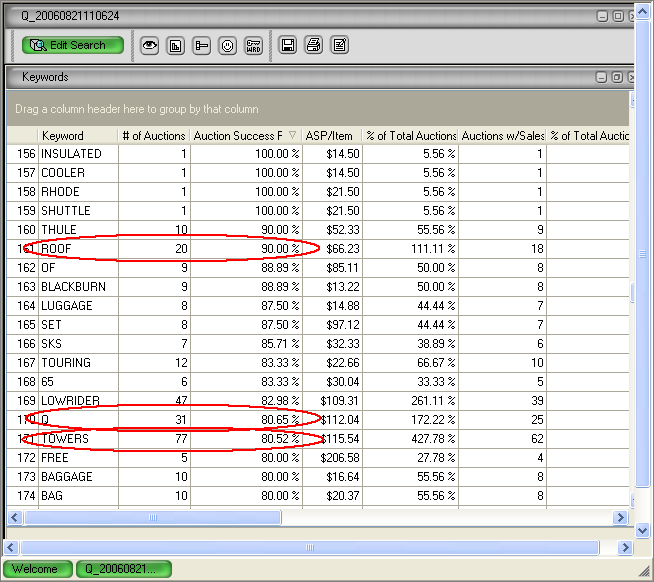Select the TOWERS keyword row
This screenshot has height=582, width=654.
(x=65, y=438)
